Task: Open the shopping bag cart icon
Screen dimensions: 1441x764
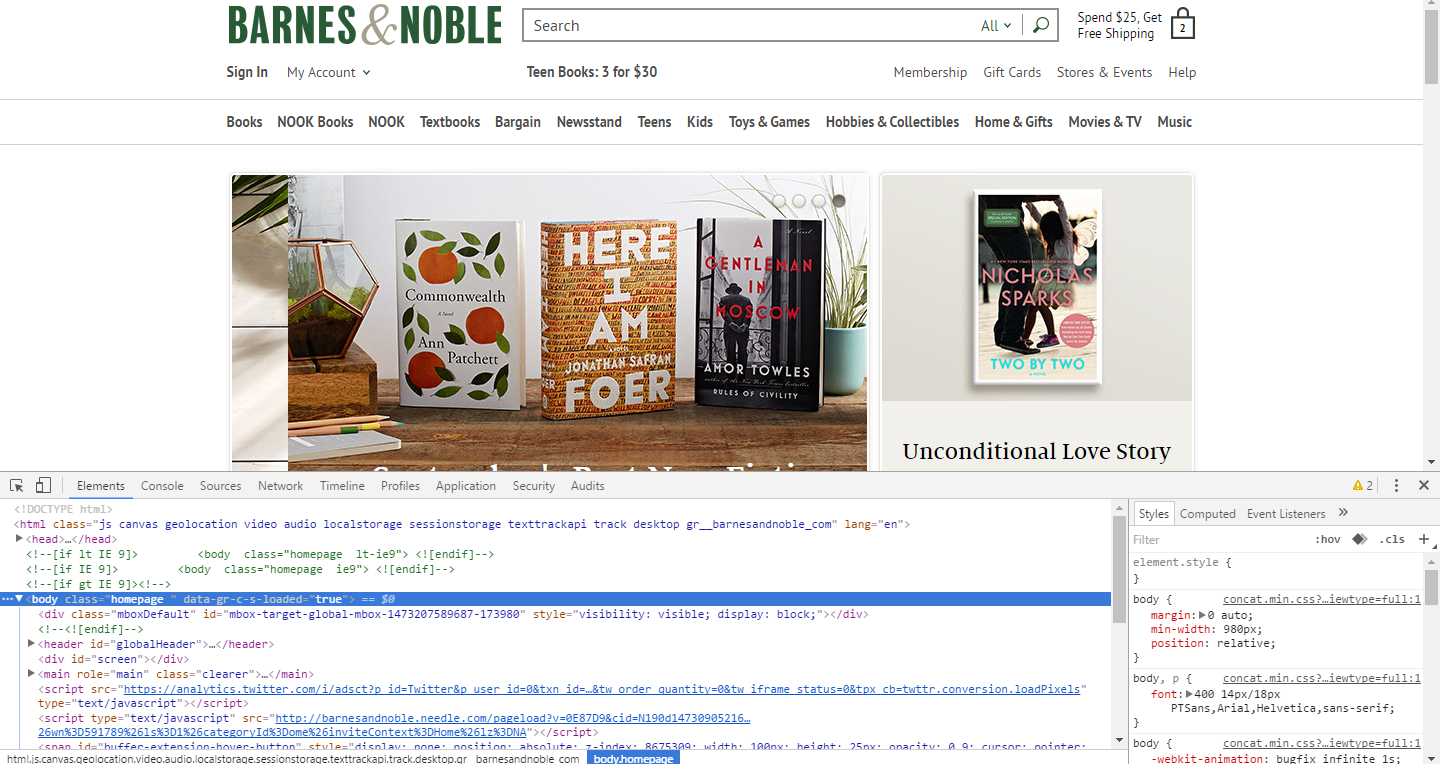Action: tap(1183, 25)
